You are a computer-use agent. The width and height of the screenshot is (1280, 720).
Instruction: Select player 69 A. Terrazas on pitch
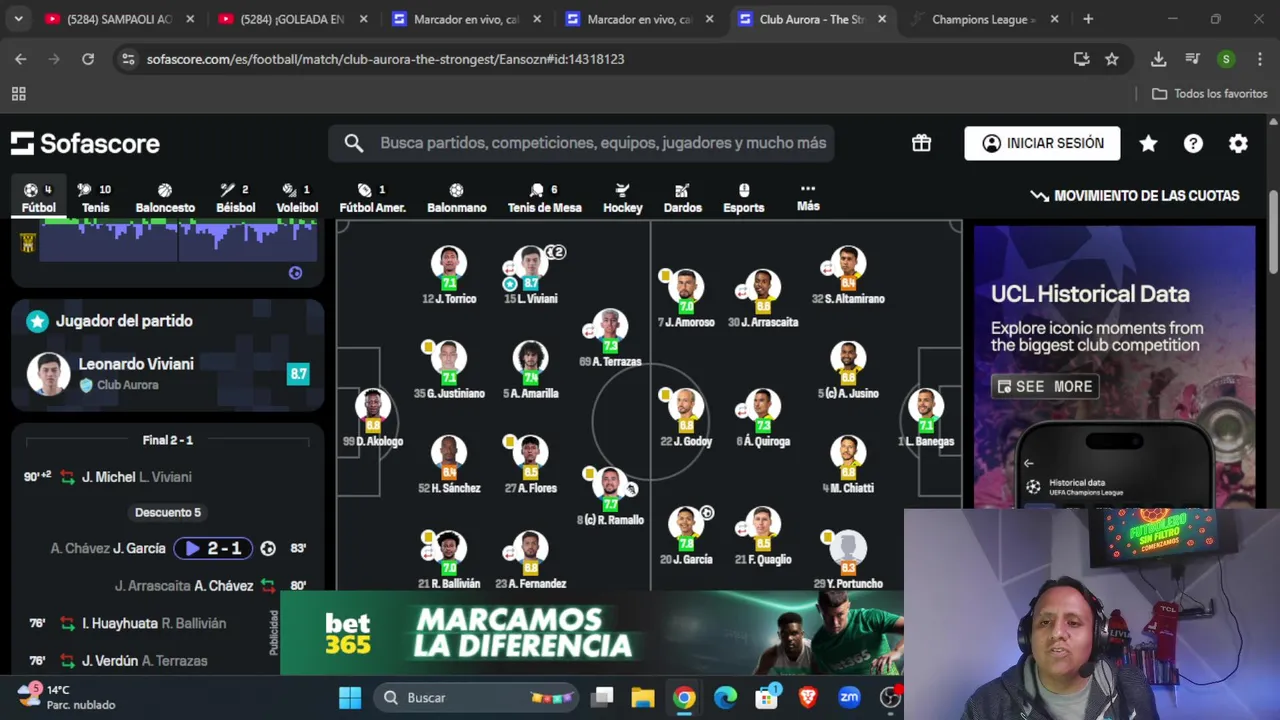click(x=610, y=338)
